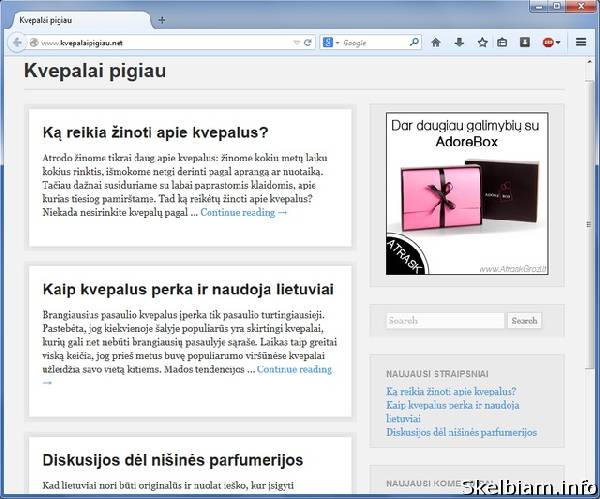Open the Firefox hamburger menu

[x=581, y=42]
